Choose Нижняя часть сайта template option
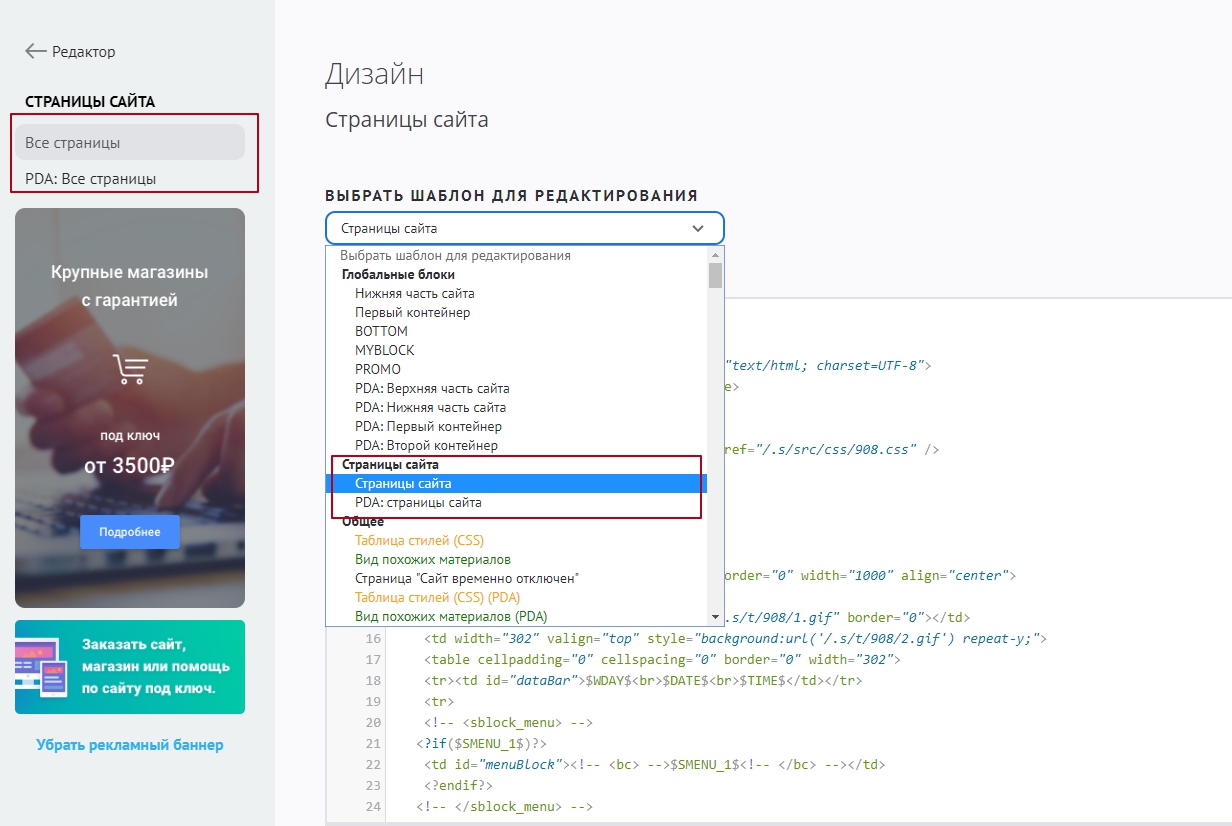The height and width of the screenshot is (826, 1232). click(414, 293)
